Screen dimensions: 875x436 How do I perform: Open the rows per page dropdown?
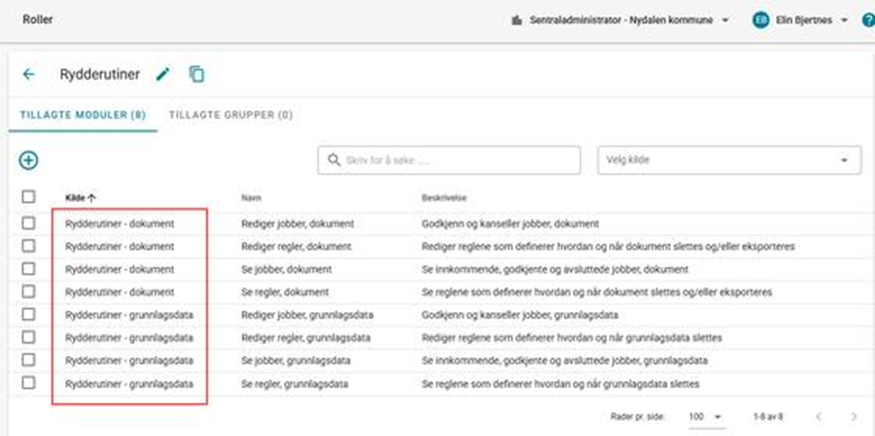705,415
